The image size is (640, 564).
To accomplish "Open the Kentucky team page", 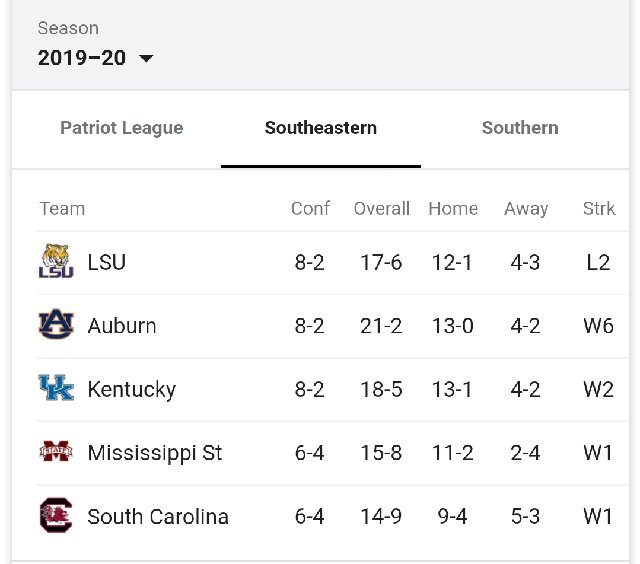I will click(132, 390).
